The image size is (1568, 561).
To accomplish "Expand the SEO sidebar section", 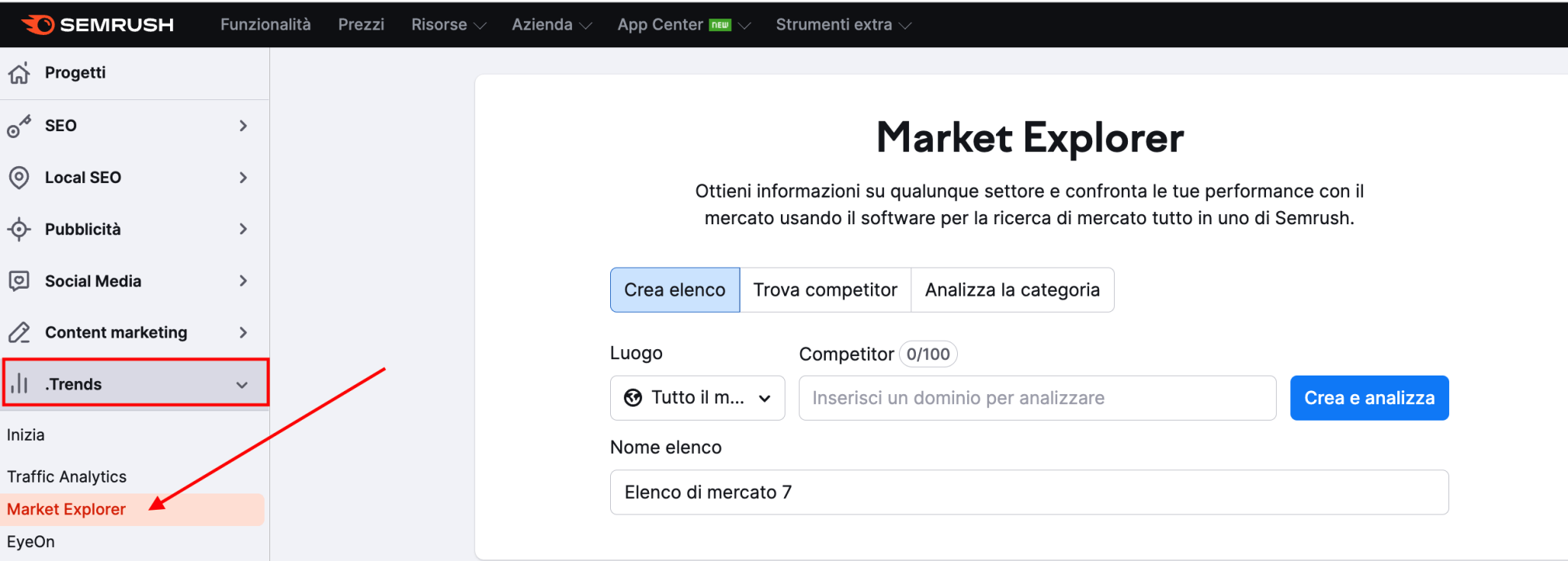I will point(243,126).
